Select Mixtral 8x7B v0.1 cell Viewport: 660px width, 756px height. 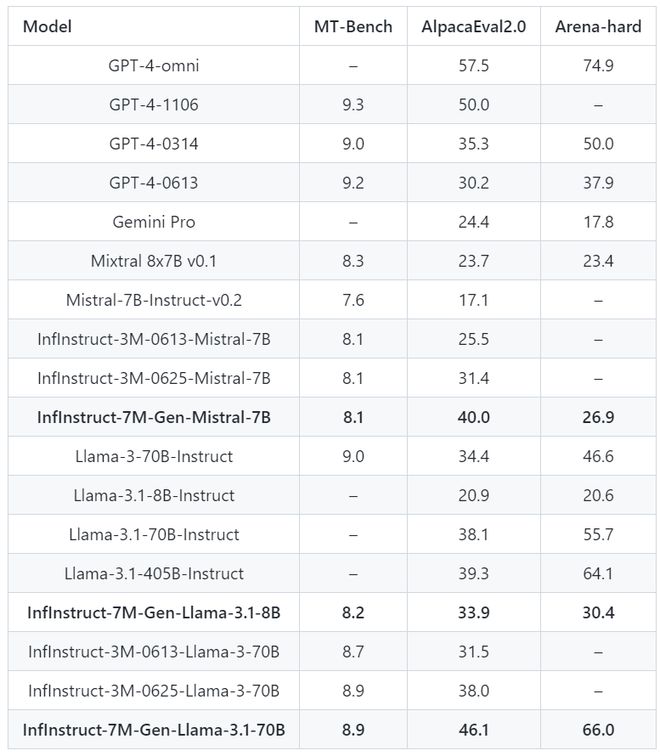point(153,261)
